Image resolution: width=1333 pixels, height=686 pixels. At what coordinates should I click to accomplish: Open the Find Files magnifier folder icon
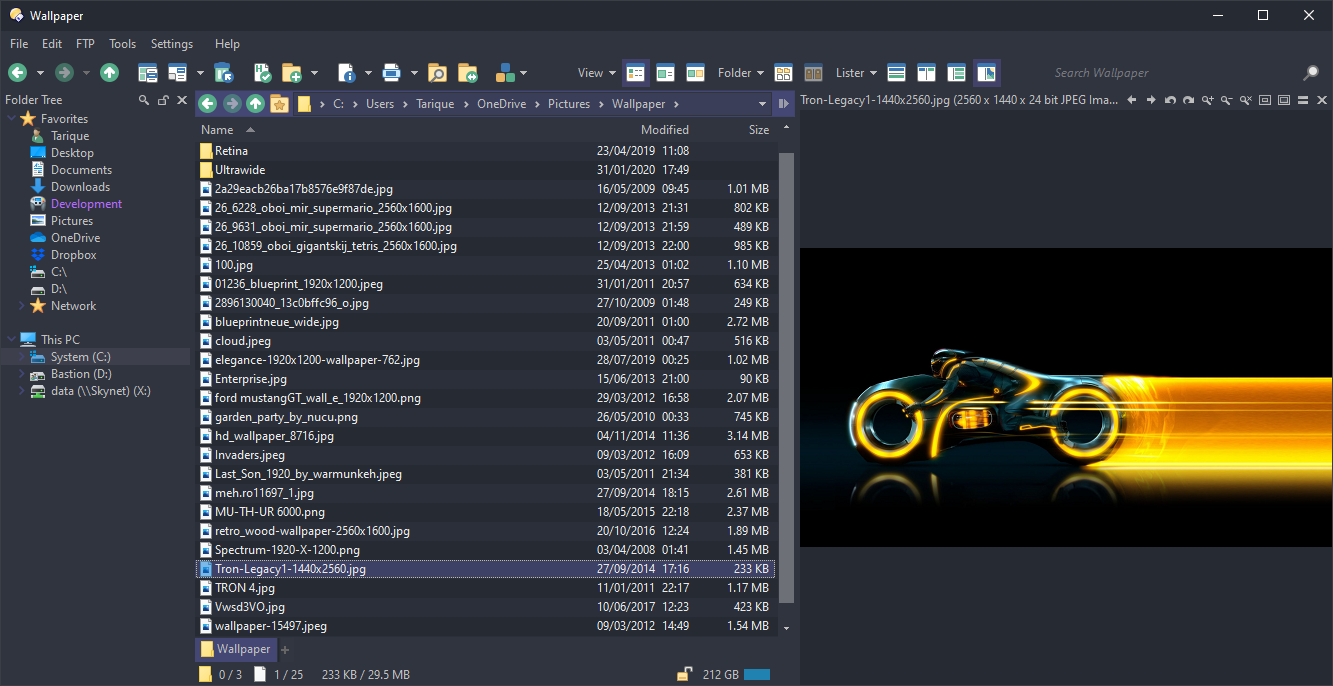click(437, 72)
